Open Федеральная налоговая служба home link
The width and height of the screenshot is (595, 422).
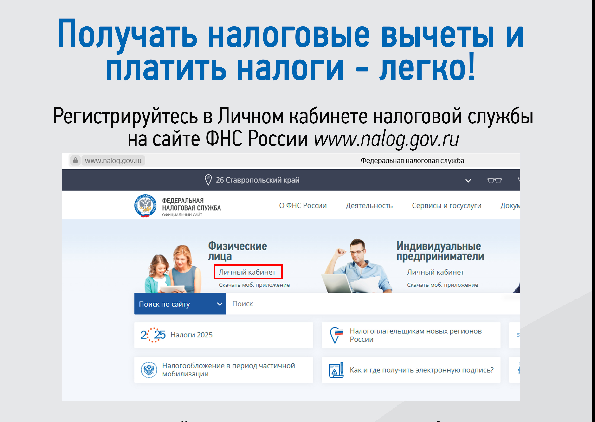click(191, 206)
